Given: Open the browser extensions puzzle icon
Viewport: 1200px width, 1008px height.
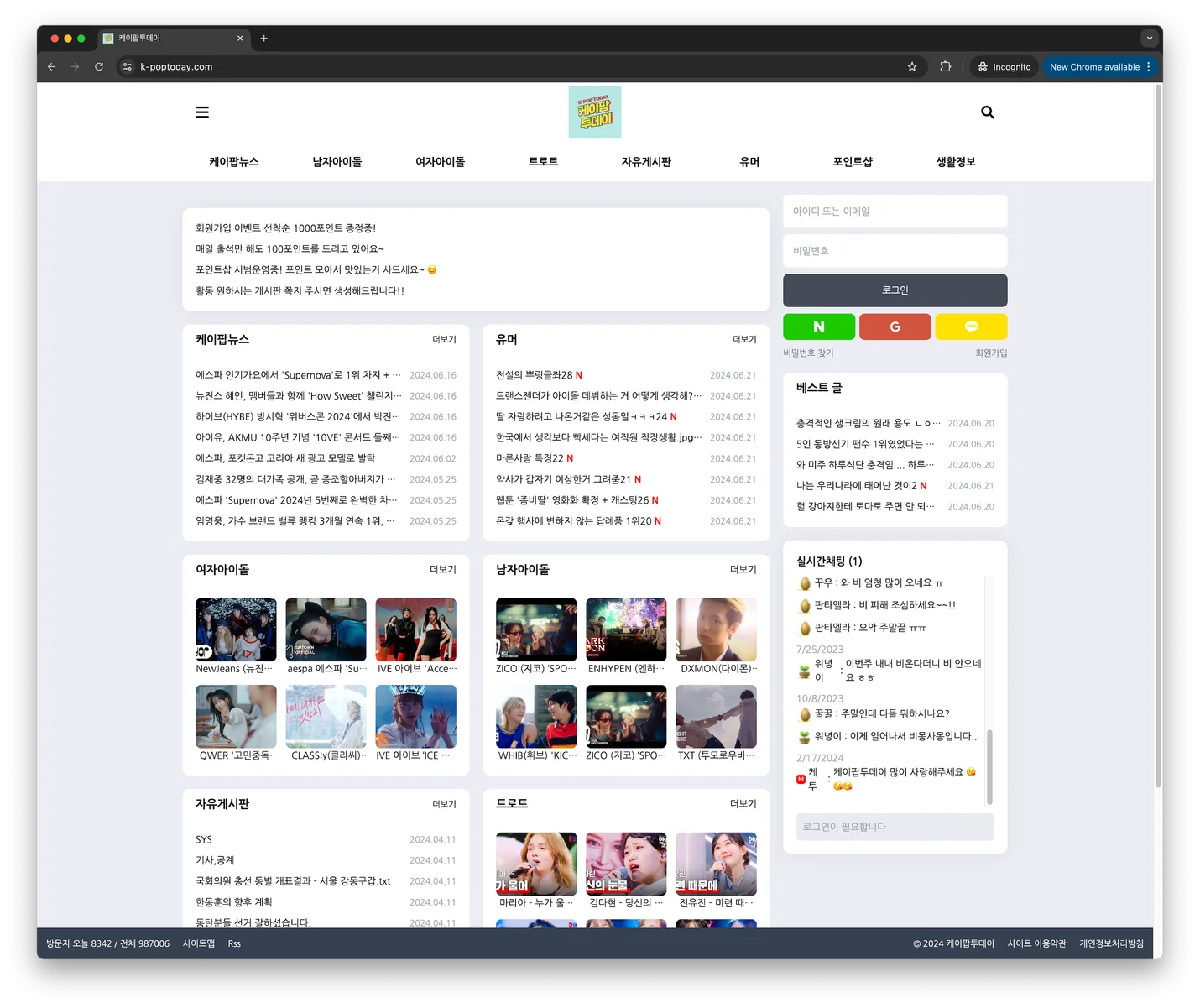Looking at the screenshot, I should 946,66.
